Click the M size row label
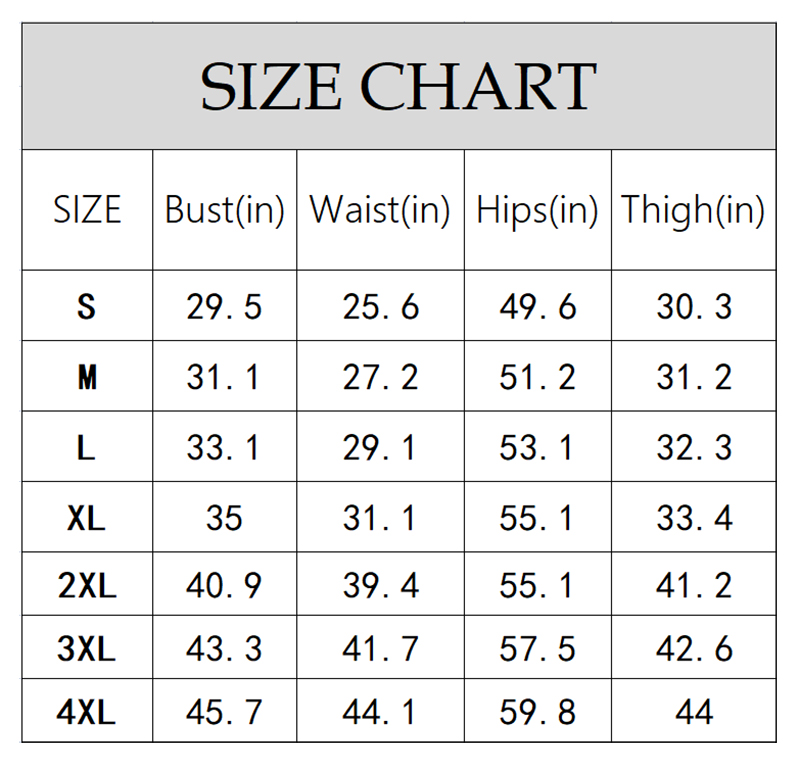Screen dimensions: 800x773 87,376
